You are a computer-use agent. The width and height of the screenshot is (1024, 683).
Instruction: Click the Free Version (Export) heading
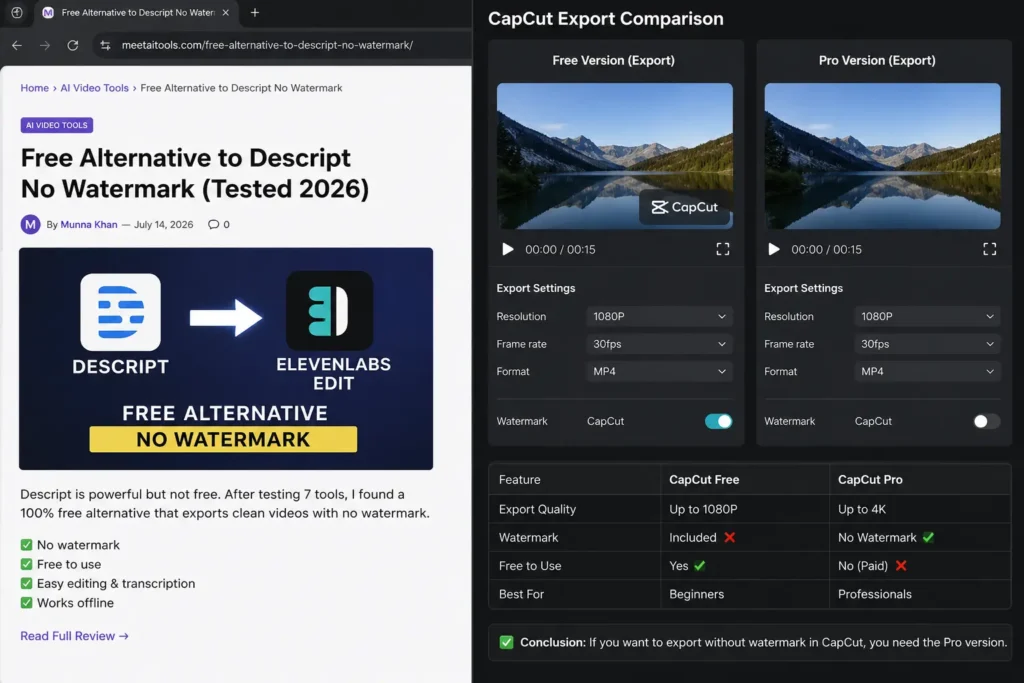(613, 60)
